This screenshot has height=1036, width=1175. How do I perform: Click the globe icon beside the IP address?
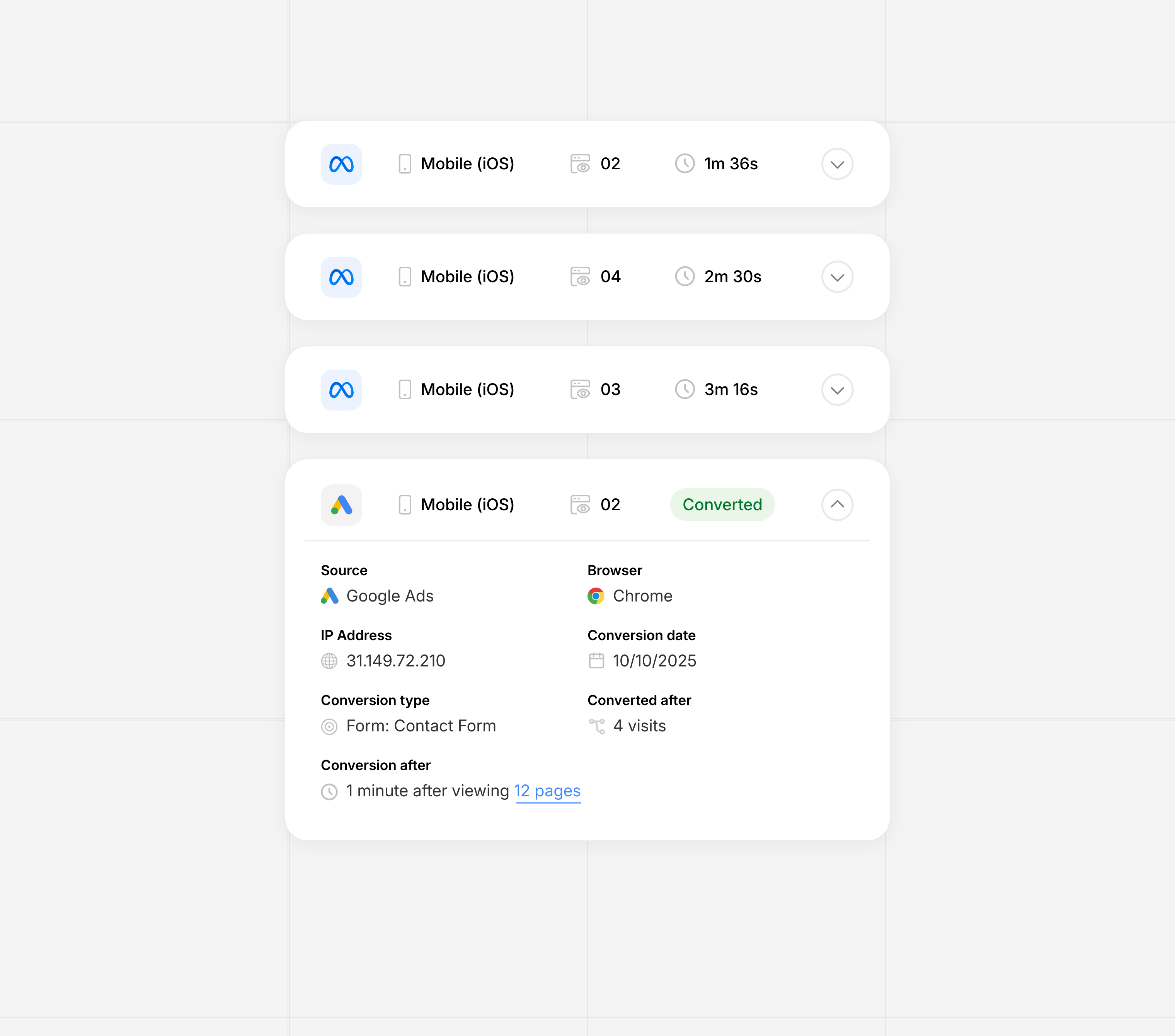329,661
